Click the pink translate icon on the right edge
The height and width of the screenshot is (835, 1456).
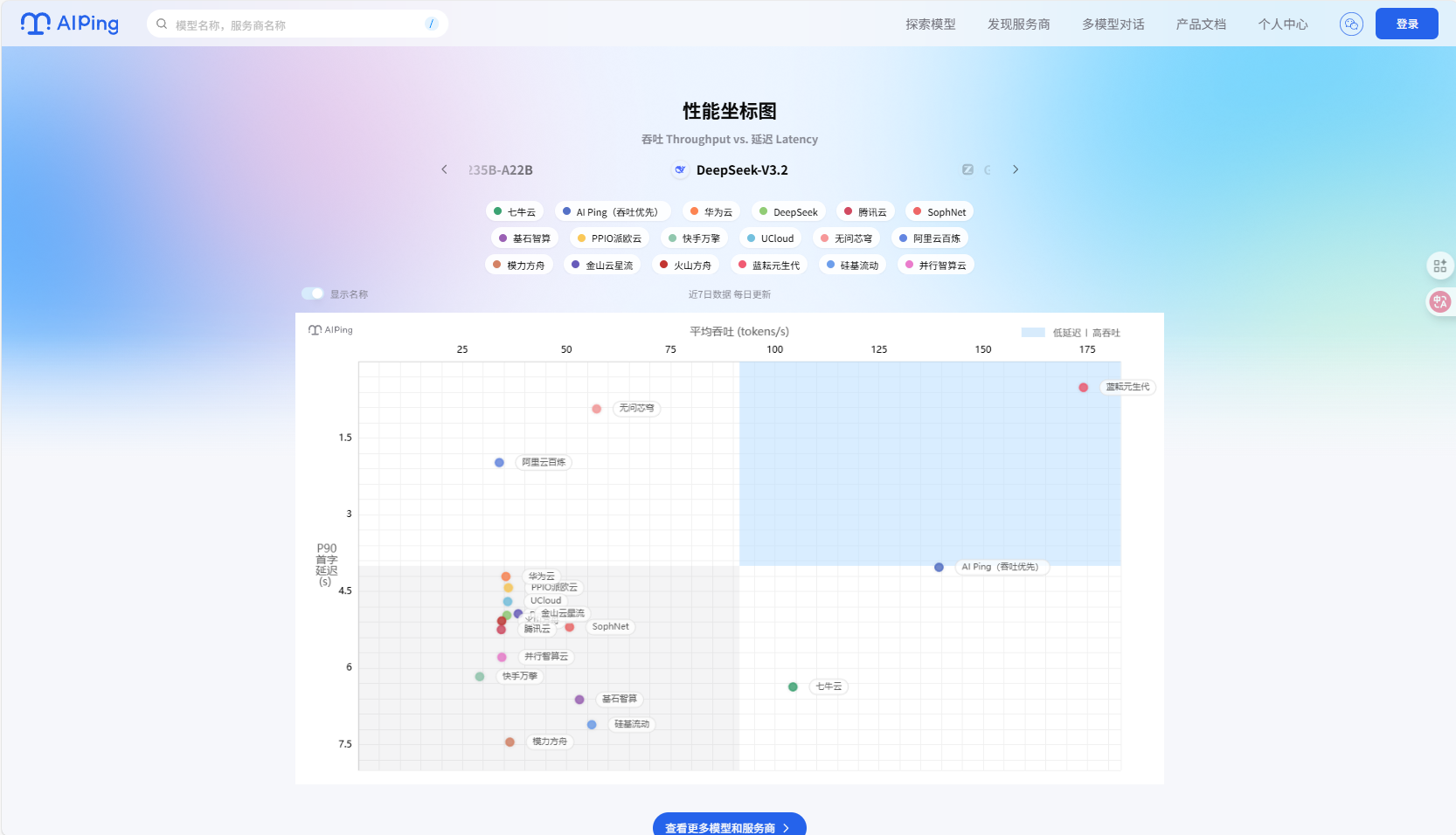tap(1441, 302)
